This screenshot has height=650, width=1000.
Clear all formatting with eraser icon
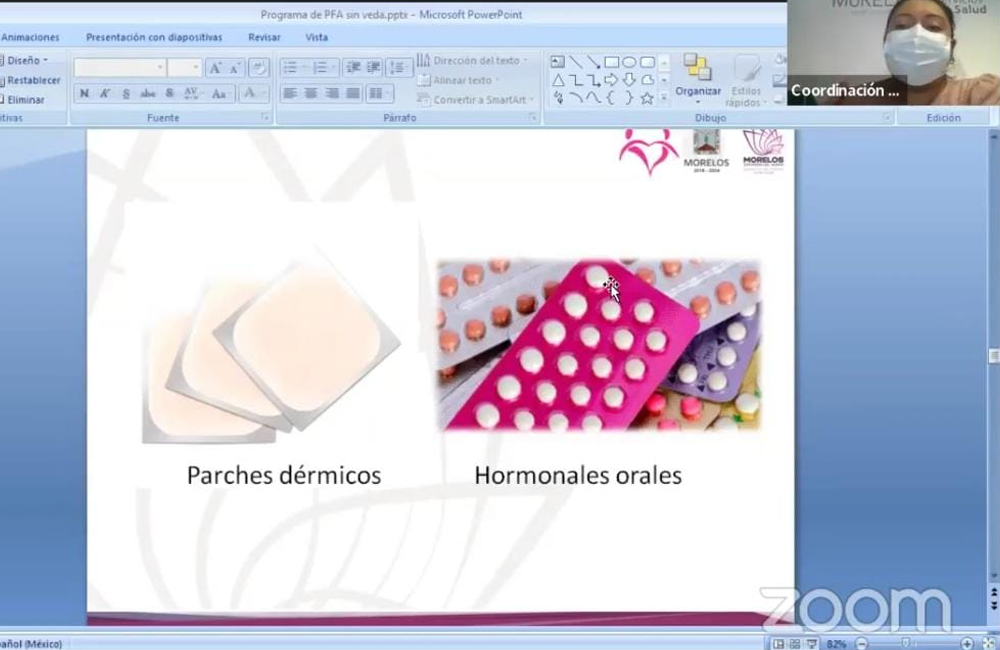(x=258, y=68)
